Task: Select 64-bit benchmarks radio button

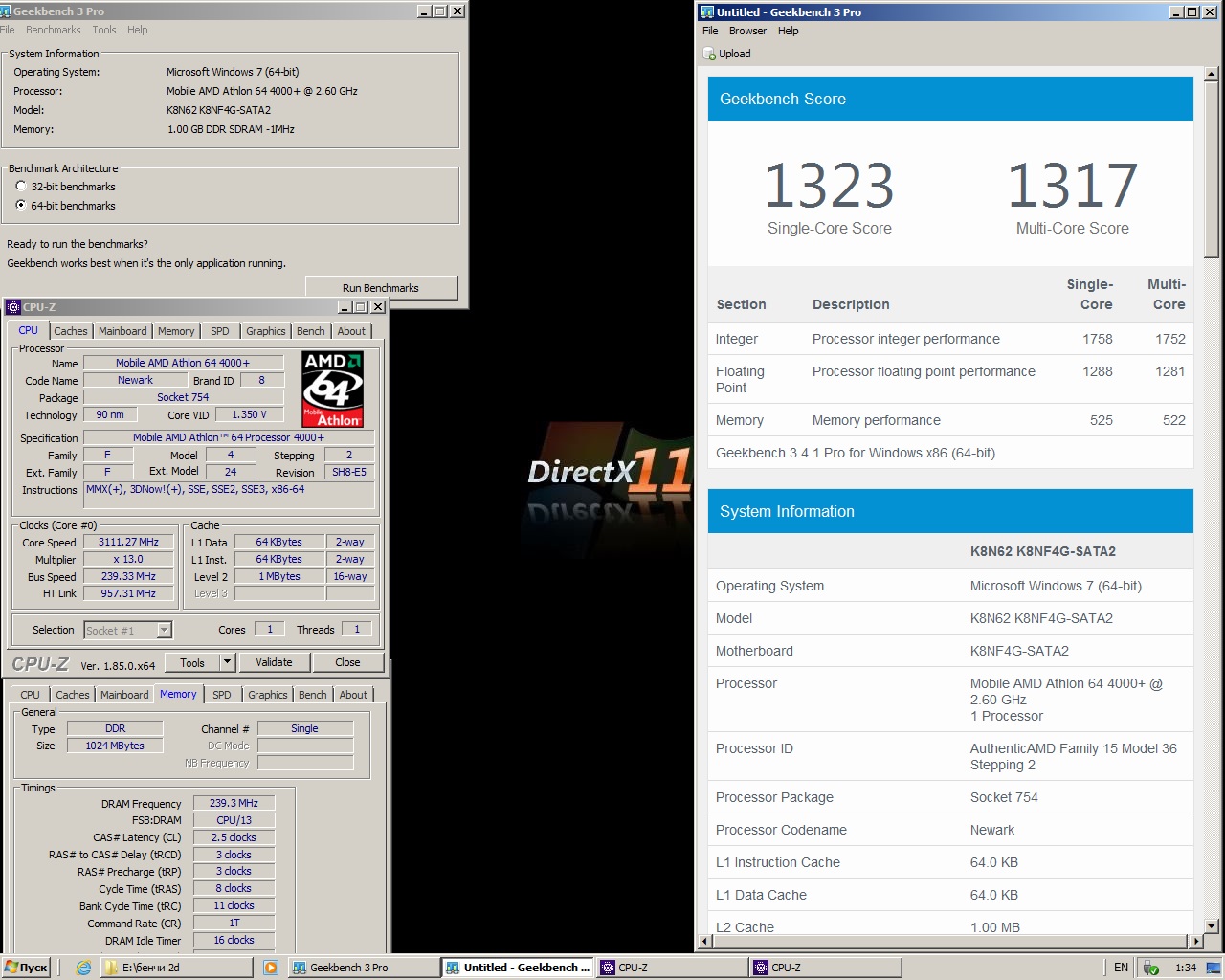Action: (21, 206)
